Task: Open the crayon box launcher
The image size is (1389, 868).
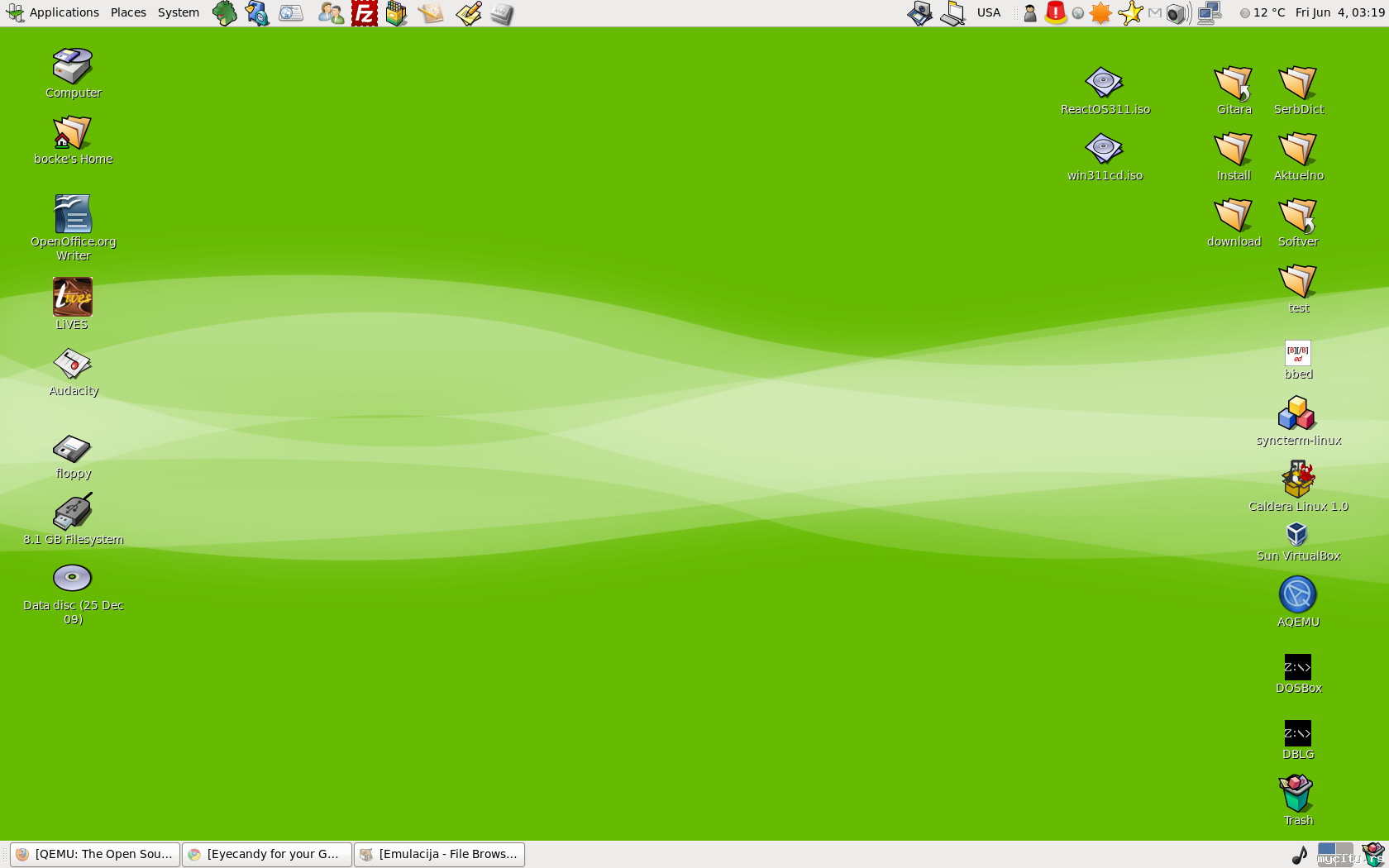Action: coord(397,13)
